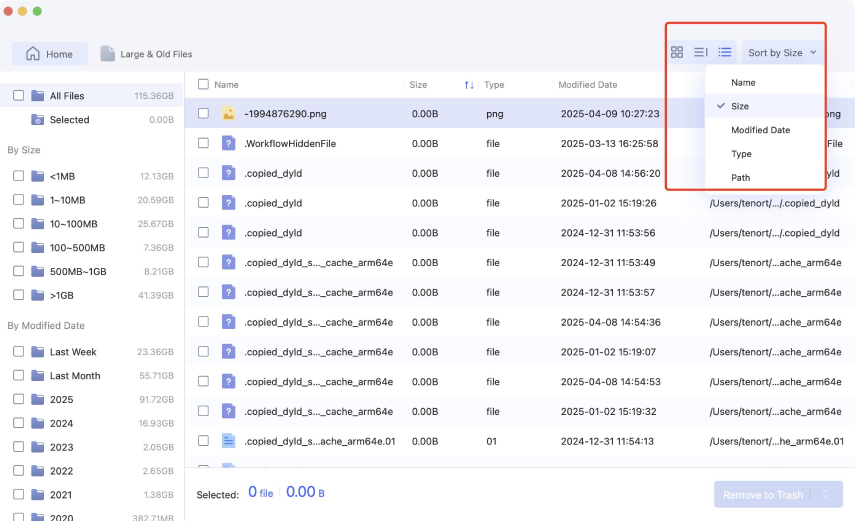Click the Modified Date column header

click(588, 85)
